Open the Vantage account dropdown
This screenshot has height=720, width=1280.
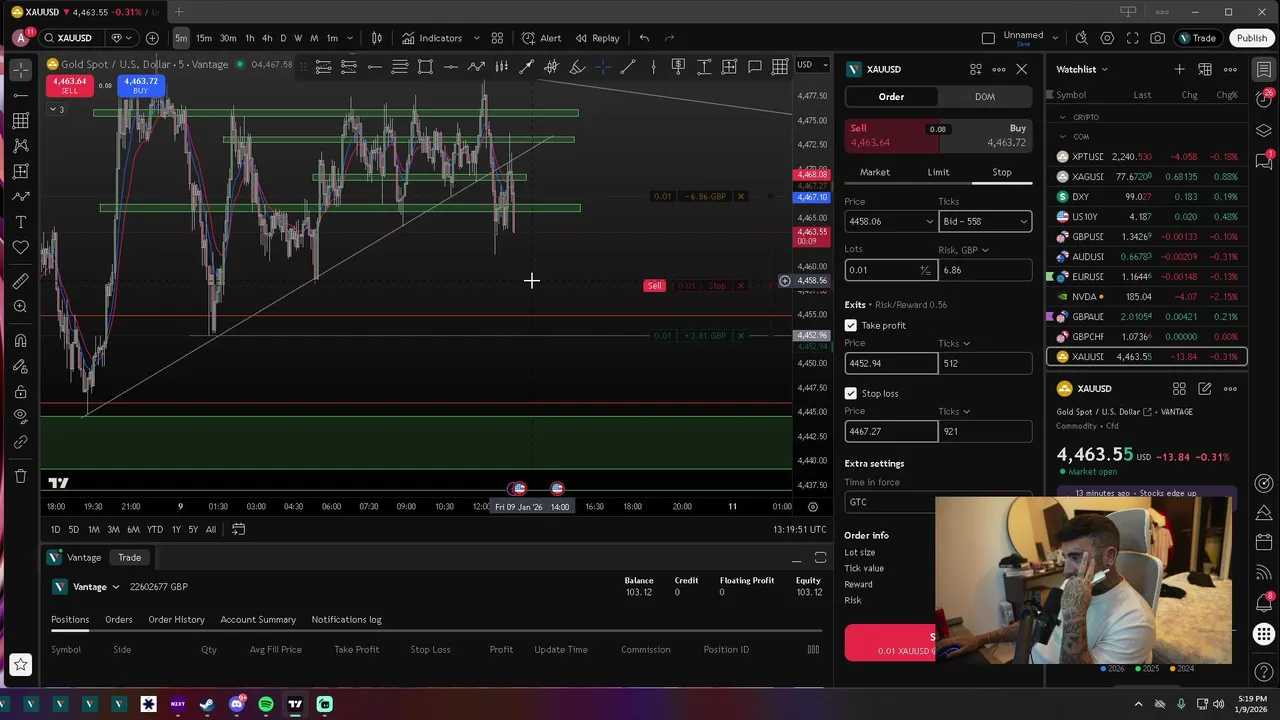tap(88, 587)
